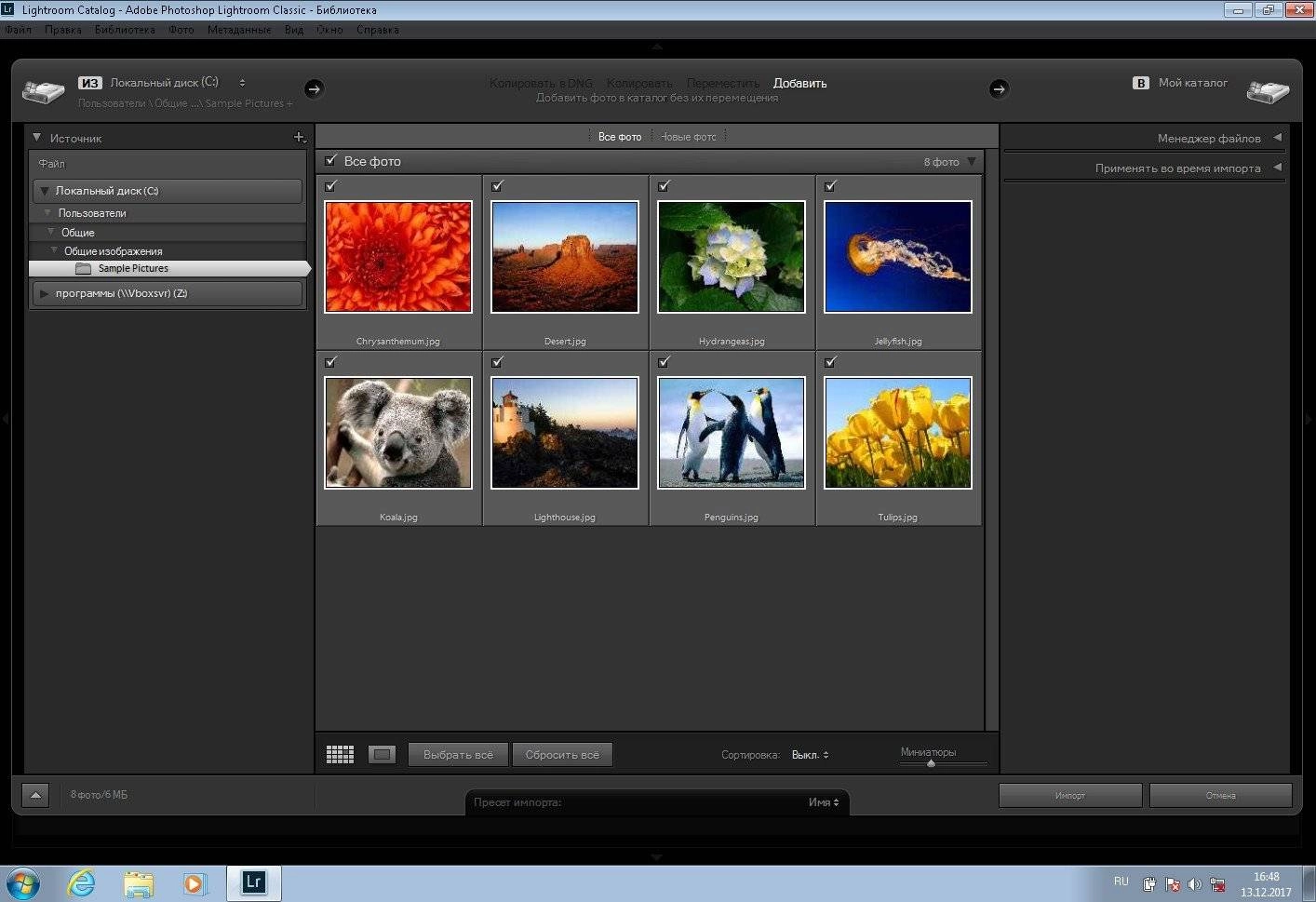Open import preset Имя dropdown
This screenshot has height=902, width=1316.
824,802
